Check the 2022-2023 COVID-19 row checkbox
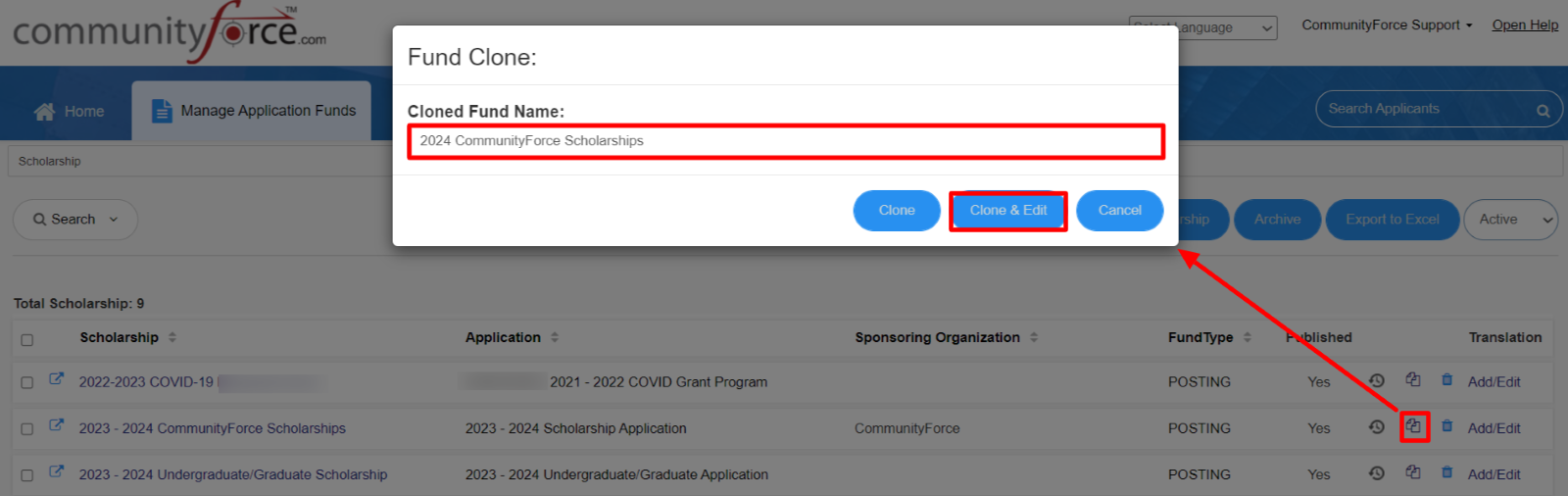 27,383
